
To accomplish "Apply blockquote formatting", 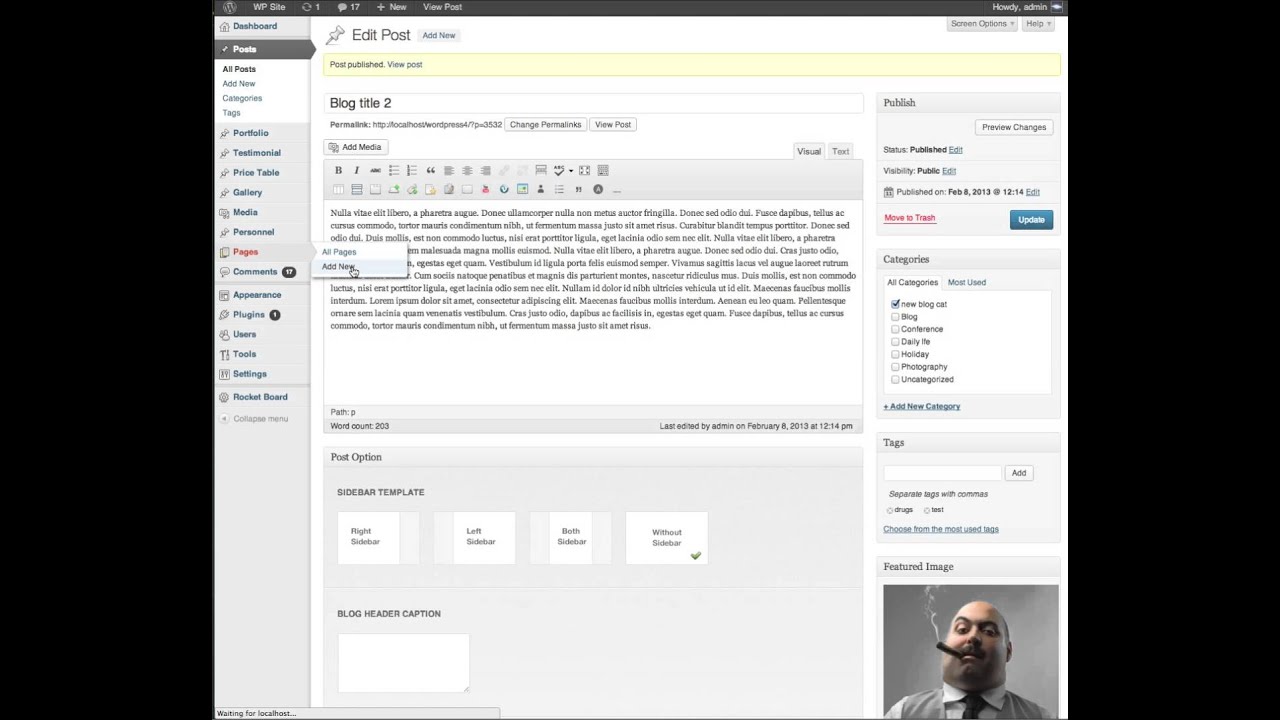I will (431, 170).
